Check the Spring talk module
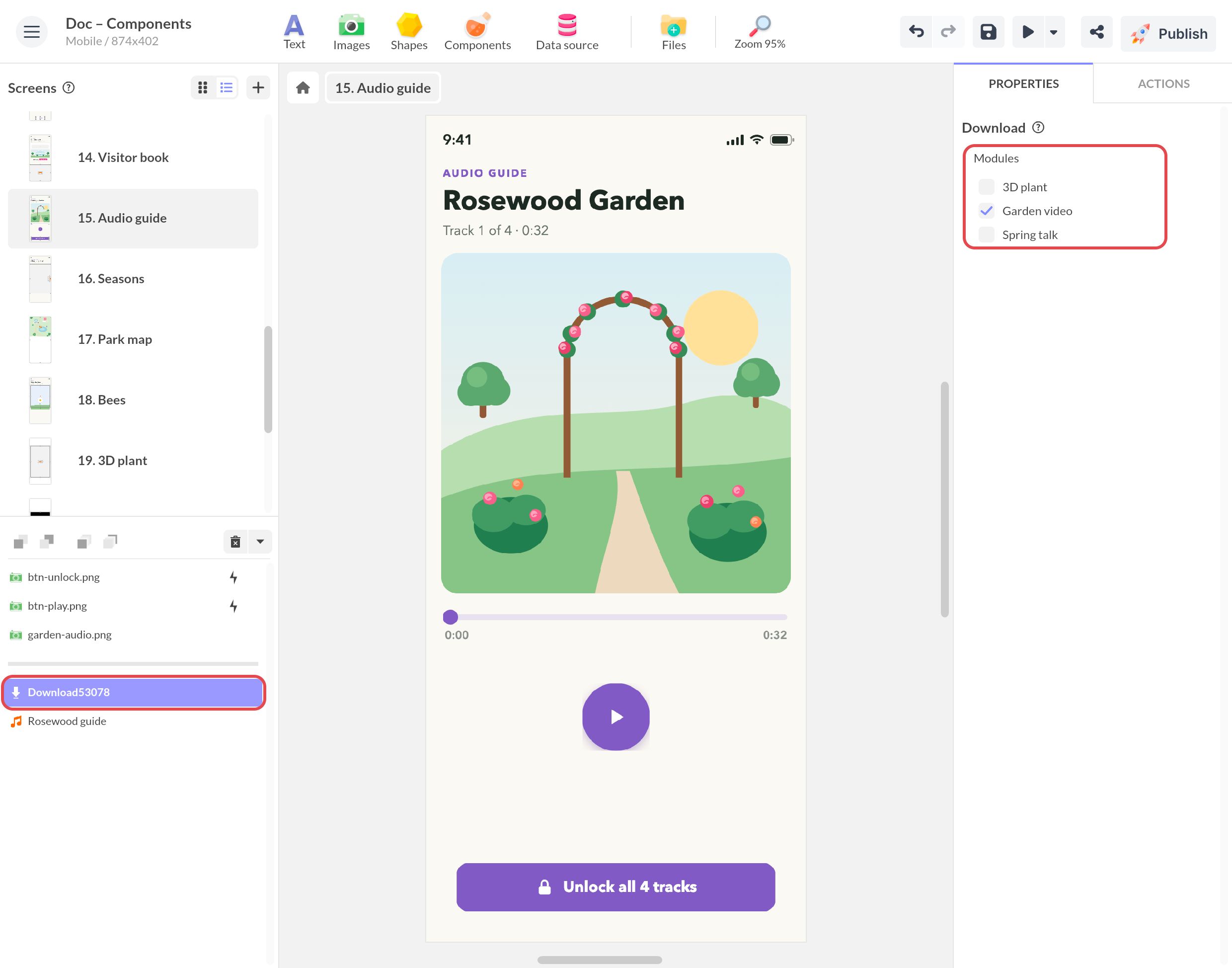Screen dimensions: 1232x968 (986, 234)
